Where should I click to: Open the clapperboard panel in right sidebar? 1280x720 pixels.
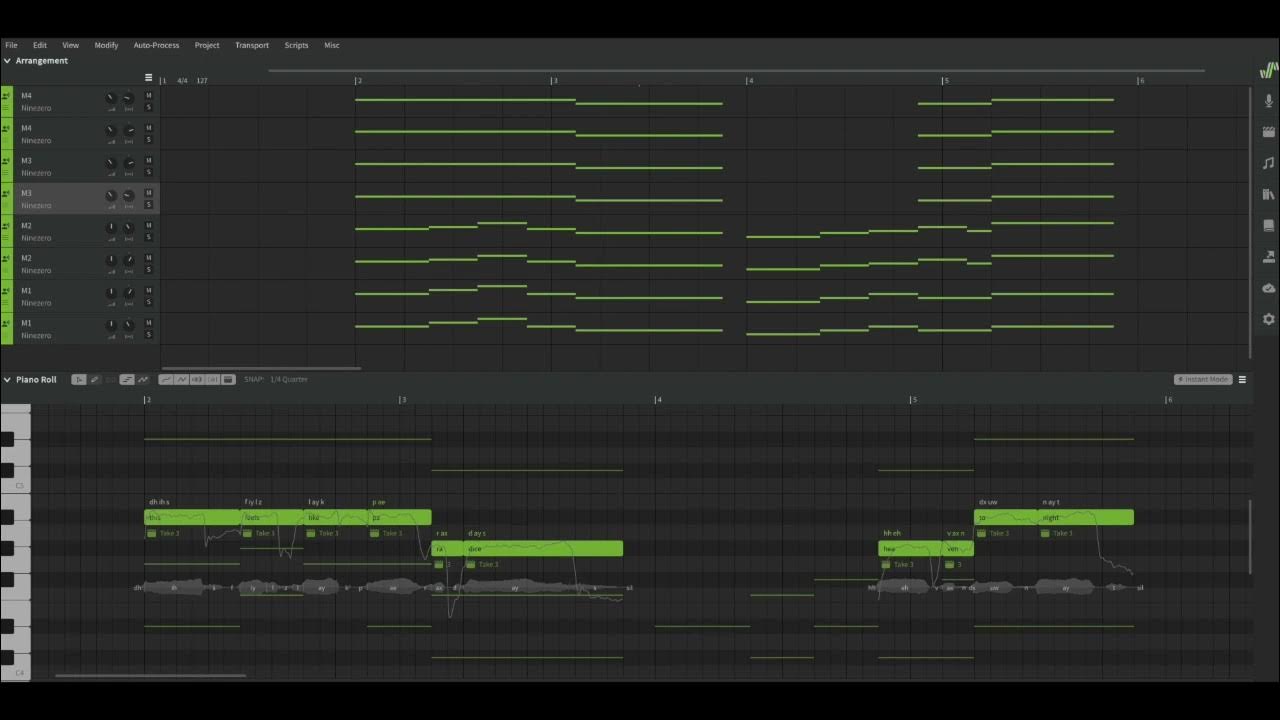tap(1268, 132)
